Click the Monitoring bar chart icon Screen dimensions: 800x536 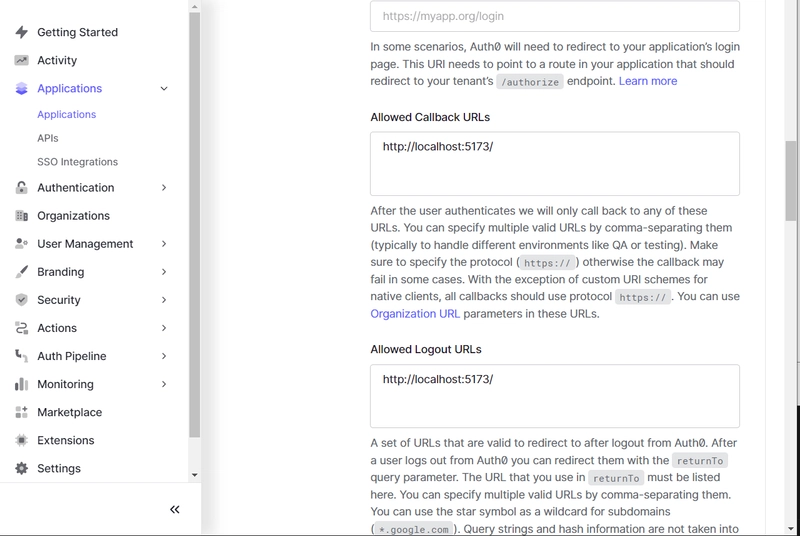(21, 384)
